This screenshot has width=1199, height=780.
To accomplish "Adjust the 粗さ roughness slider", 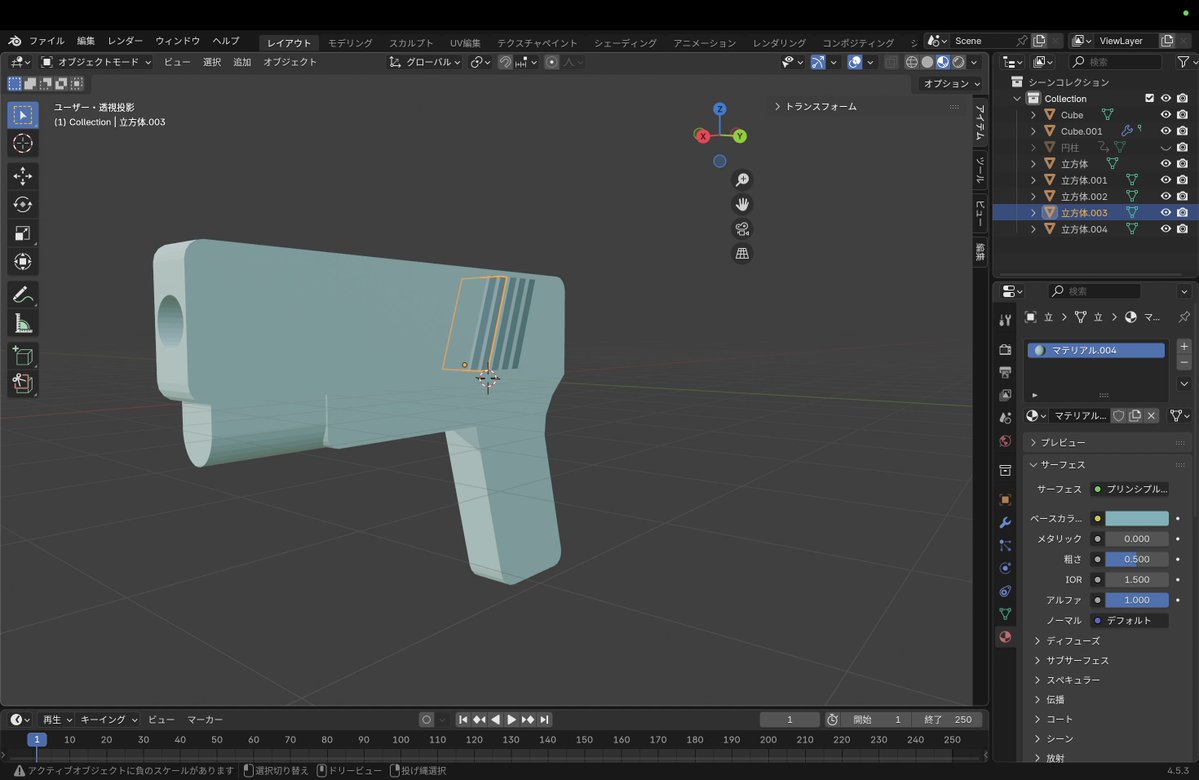I will (1136, 559).
